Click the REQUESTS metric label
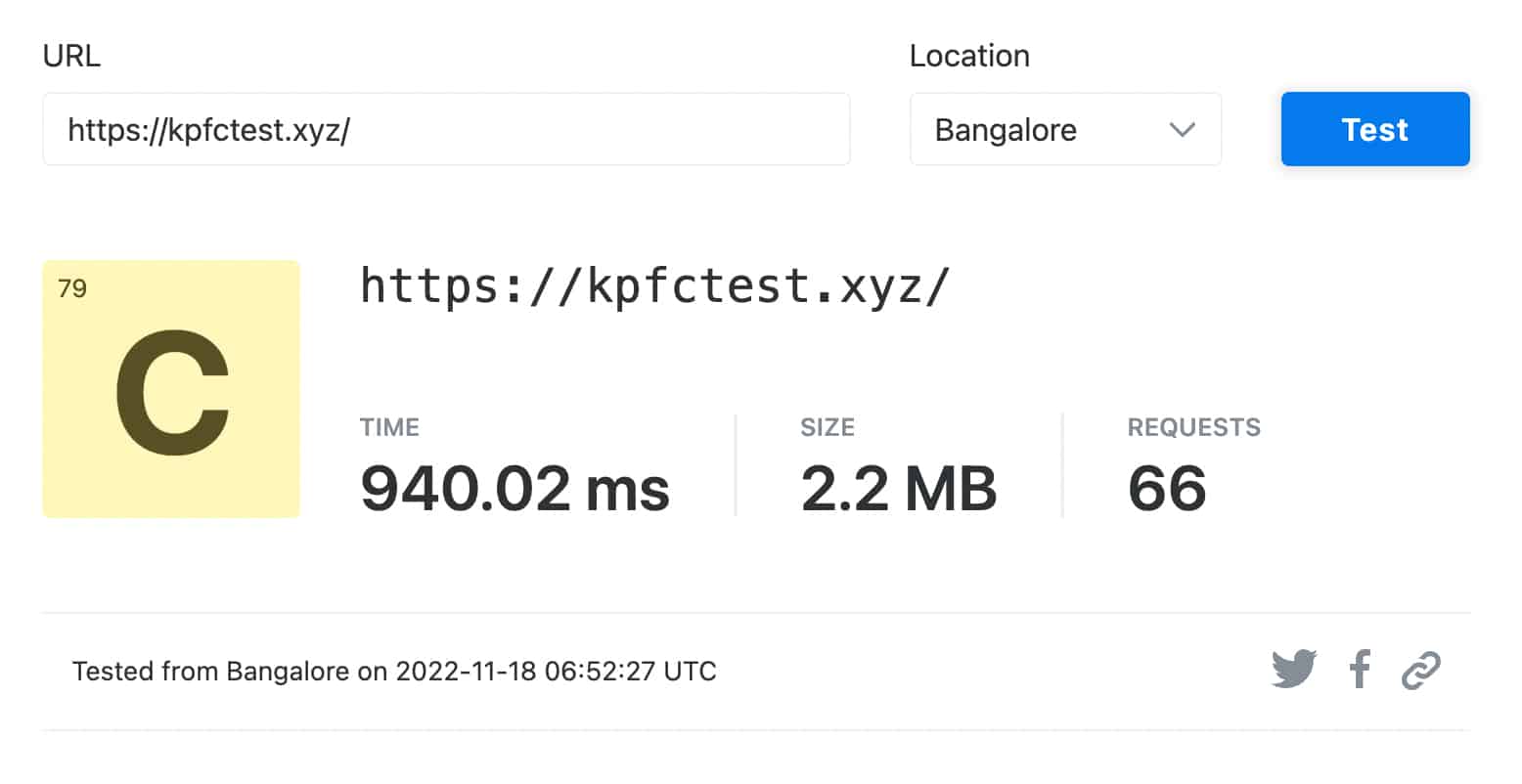This screenshot has width=1522, height=784. pyautogui.click(x=1193, y=427)
